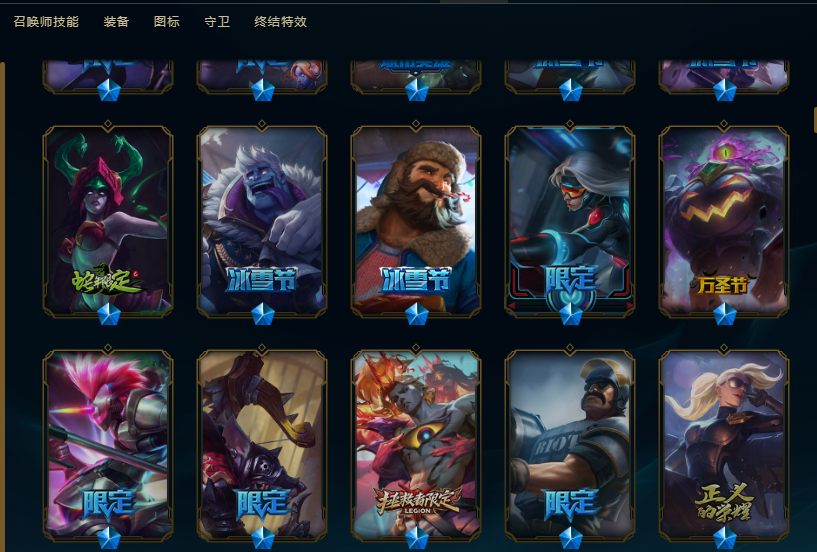Image resolution: width=817 pixels, height=552 pixels.
Task: Open the blue-skinned 冰雪节 skin card
Action: (262, 221)
